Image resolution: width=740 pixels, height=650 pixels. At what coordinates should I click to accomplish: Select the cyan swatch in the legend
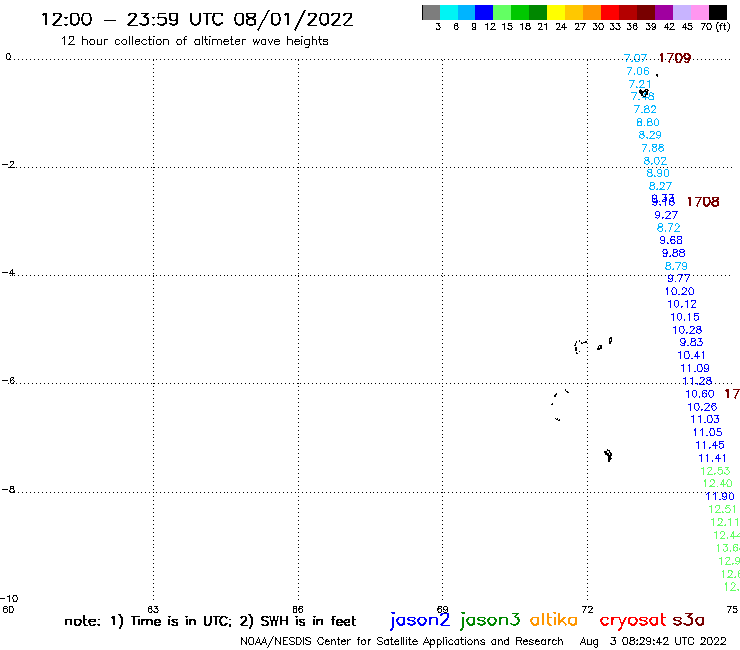point(449,12)
